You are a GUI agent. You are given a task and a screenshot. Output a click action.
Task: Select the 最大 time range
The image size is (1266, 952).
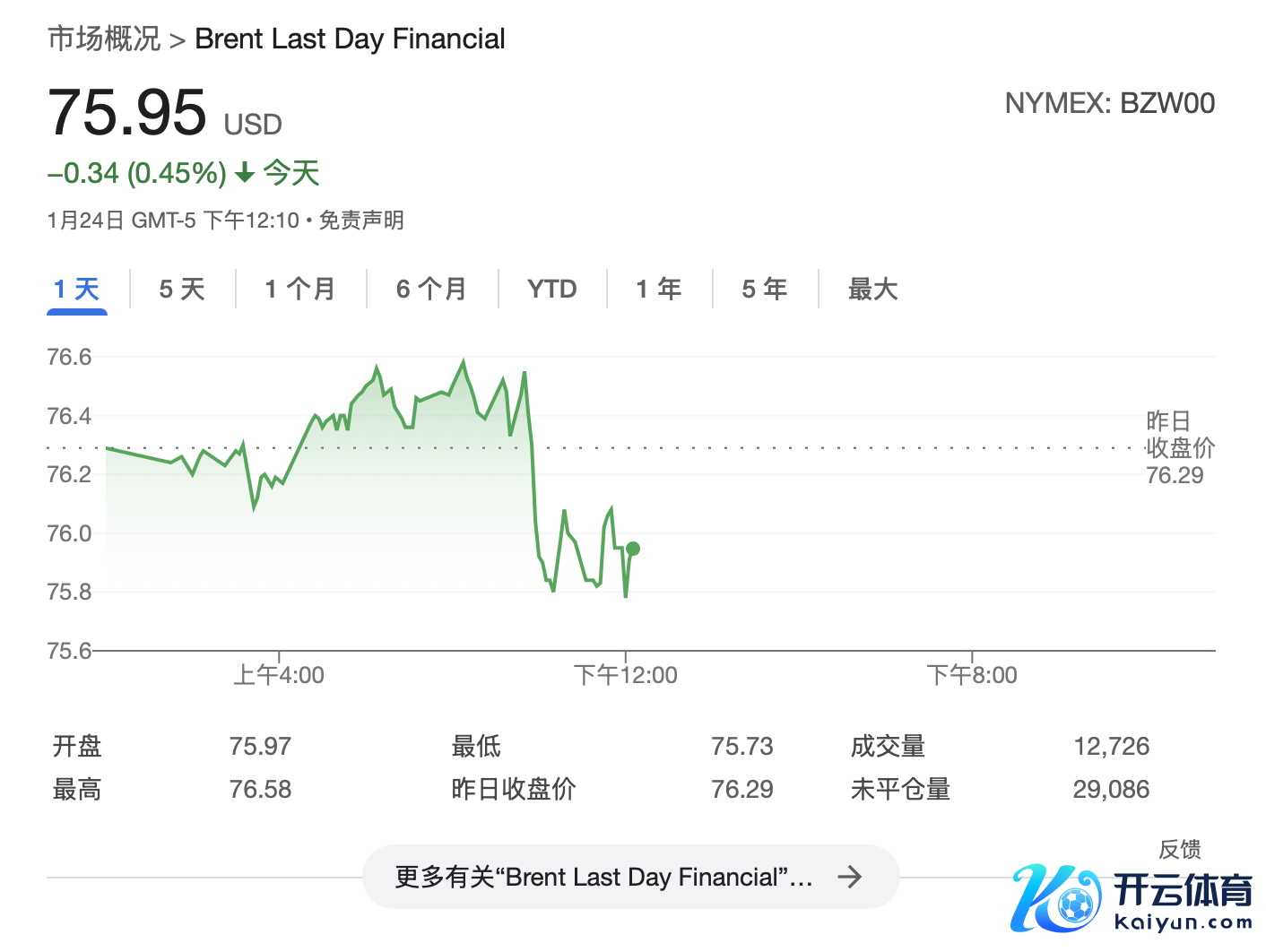point(872,289)
